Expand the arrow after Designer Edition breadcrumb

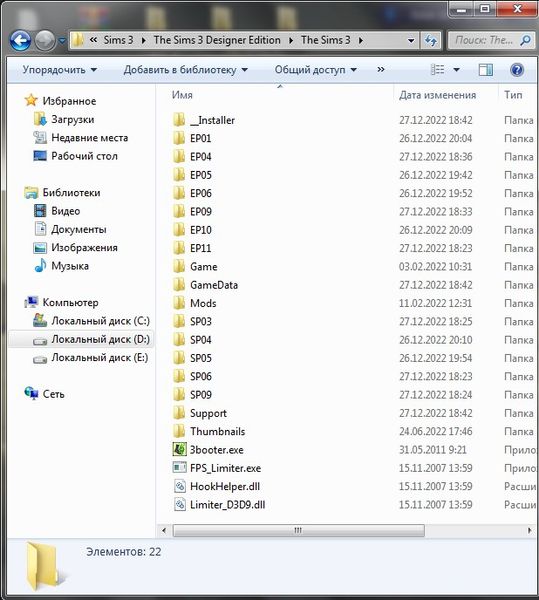click(291, 40)
